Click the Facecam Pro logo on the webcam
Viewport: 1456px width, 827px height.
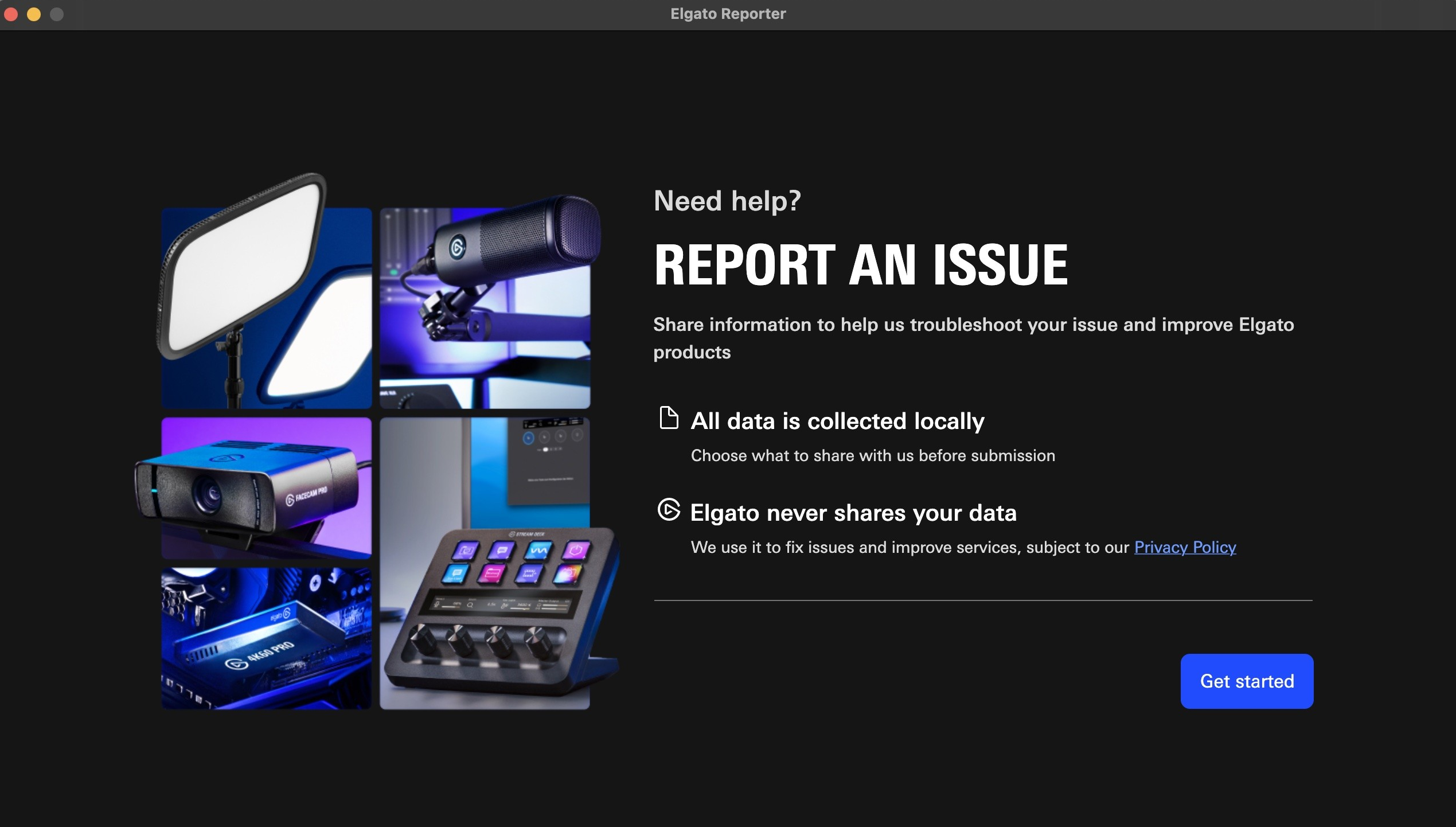point(306,496)
